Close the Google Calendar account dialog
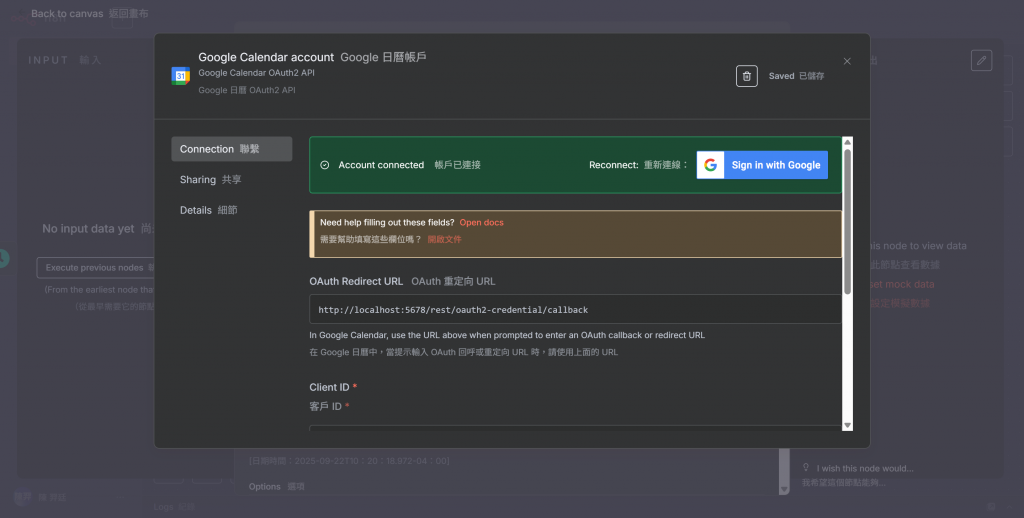Screen dimensions: 1024x518 pyautogui.click(x=847, y=61)
